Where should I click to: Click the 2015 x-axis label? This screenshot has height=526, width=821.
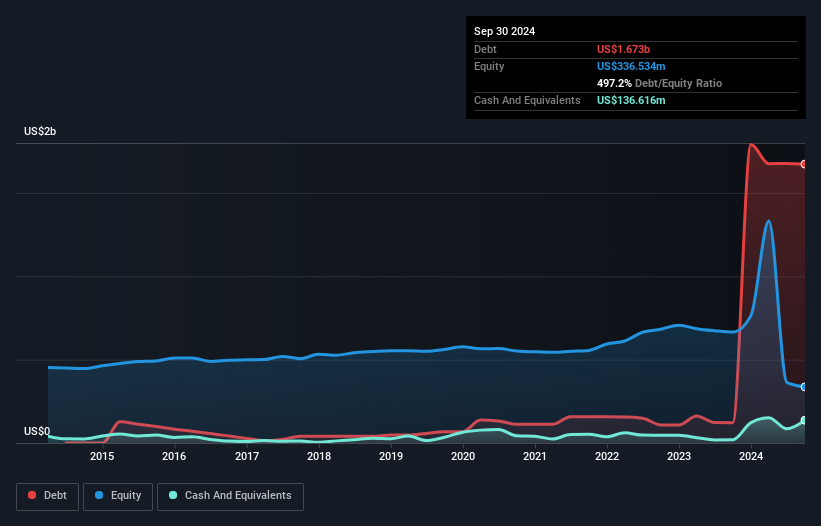pos(102,456)
